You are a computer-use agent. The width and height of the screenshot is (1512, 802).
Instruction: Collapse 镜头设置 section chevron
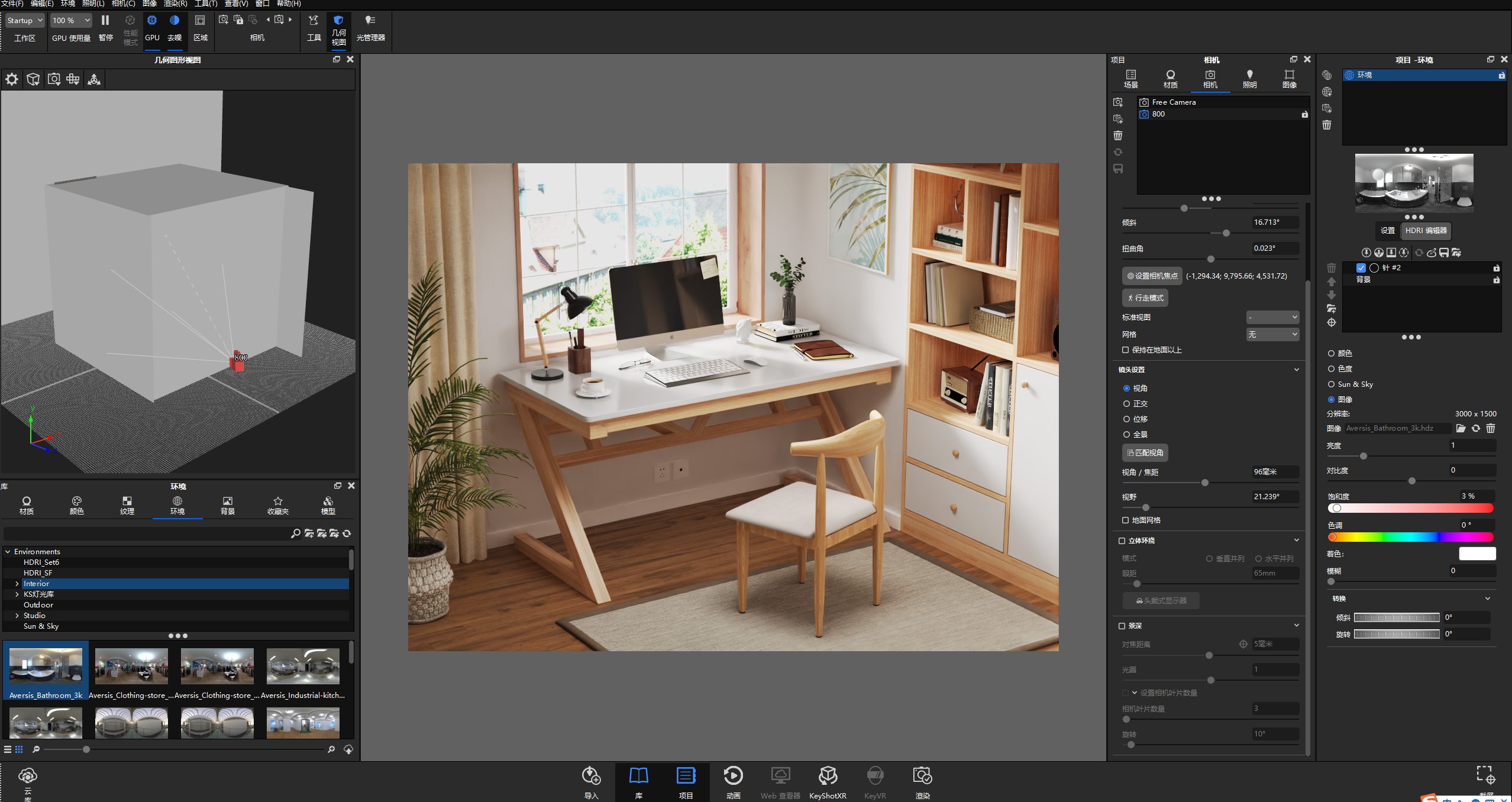[x=1296, y=370]
